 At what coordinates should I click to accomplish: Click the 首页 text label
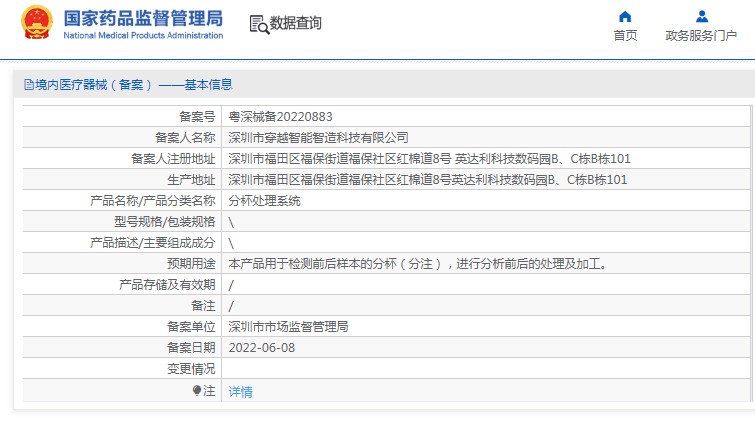coord(625,36)
